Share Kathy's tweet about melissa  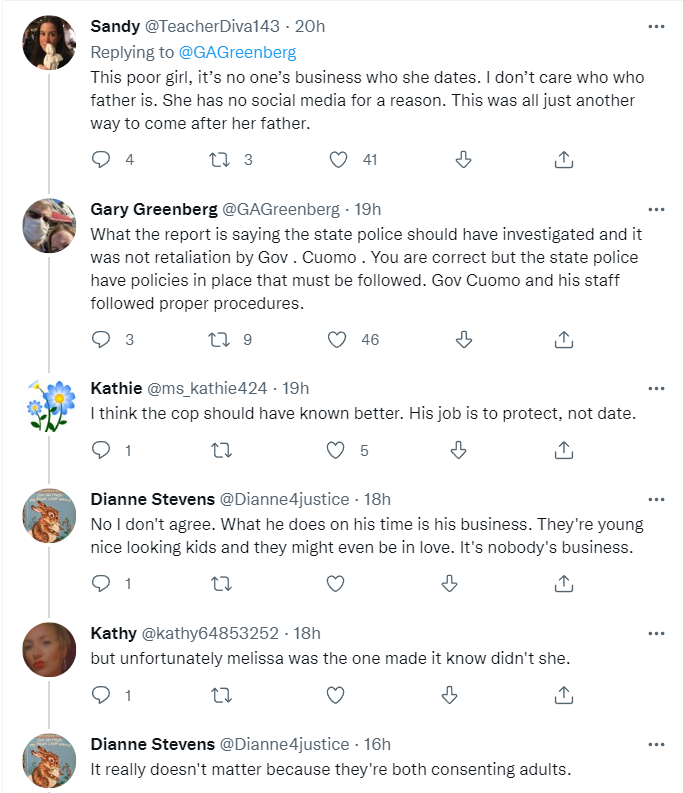[563, 693]
